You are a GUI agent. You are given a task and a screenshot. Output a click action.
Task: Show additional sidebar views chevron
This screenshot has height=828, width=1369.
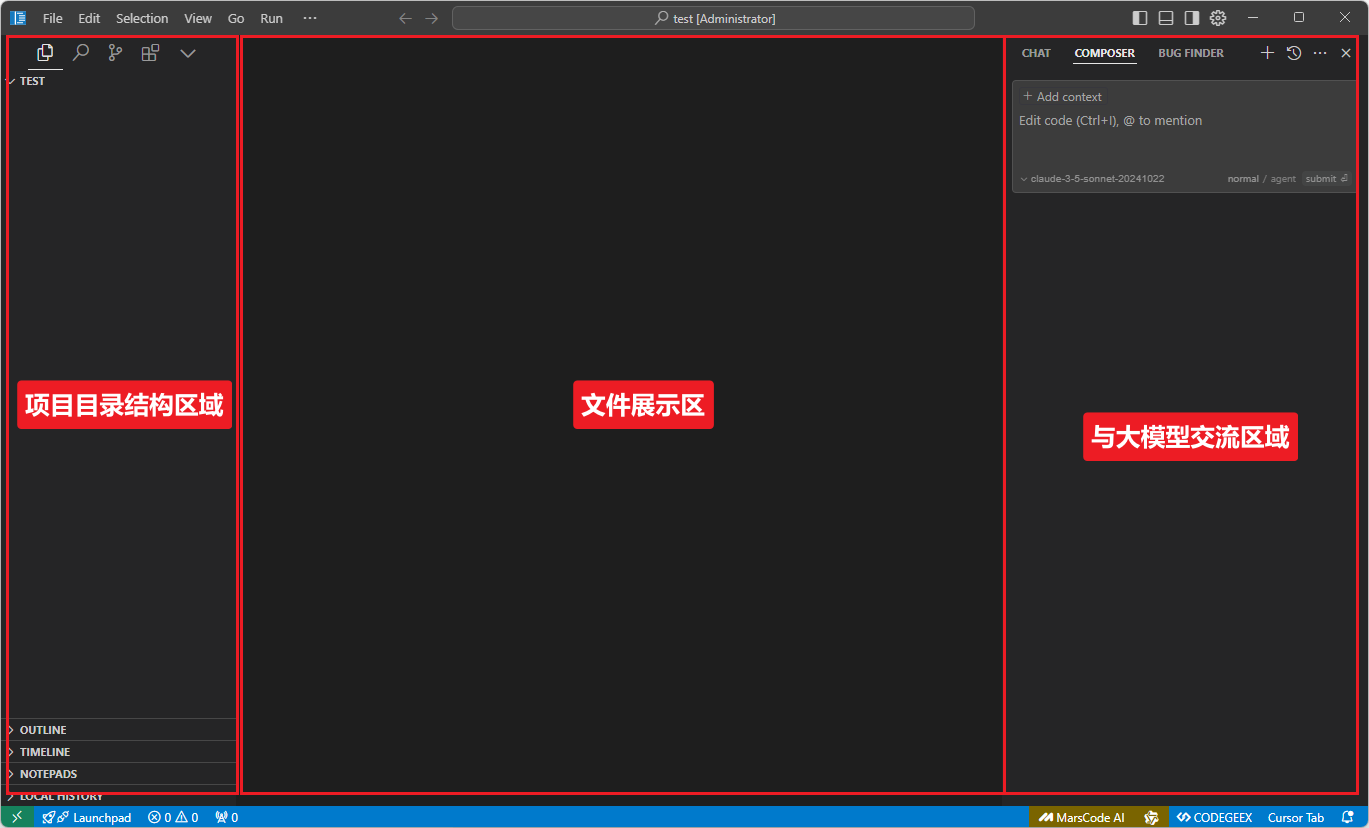click(187, 53)
